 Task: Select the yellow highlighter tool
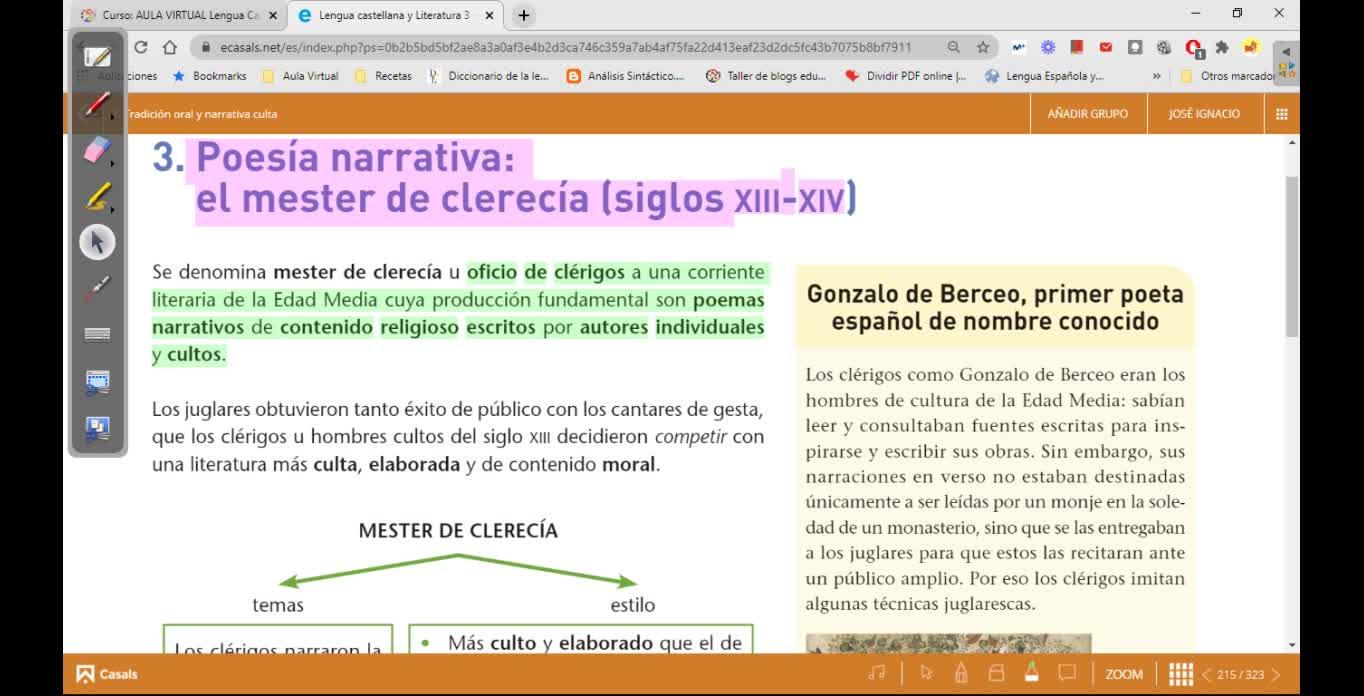point(96,196)
